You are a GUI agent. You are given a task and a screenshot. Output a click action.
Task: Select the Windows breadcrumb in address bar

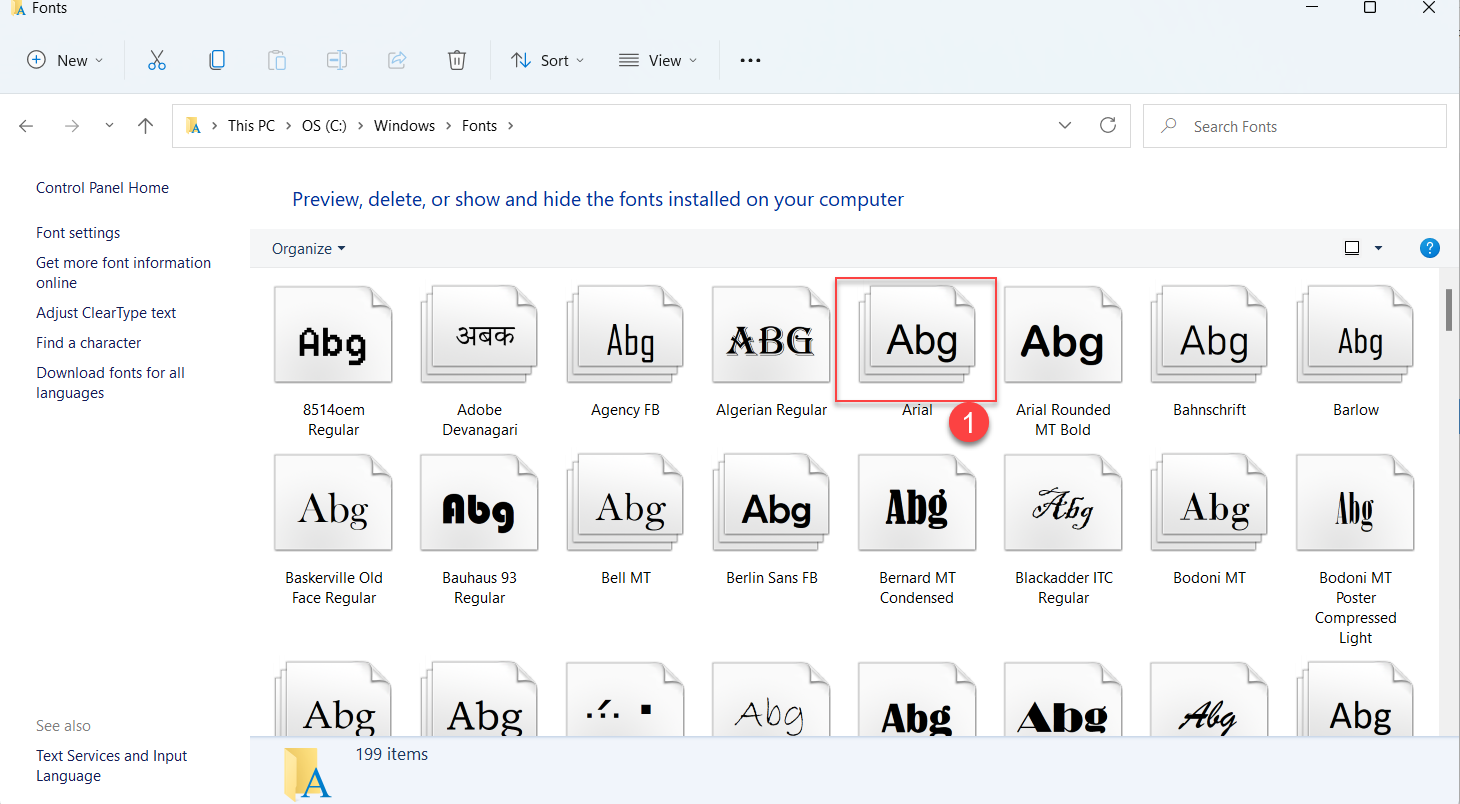pos(404,126)
